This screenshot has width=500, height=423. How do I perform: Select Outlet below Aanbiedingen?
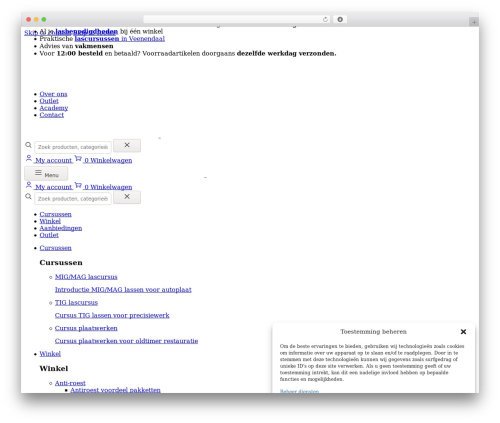pyautogui.click(x=49, y=235)
